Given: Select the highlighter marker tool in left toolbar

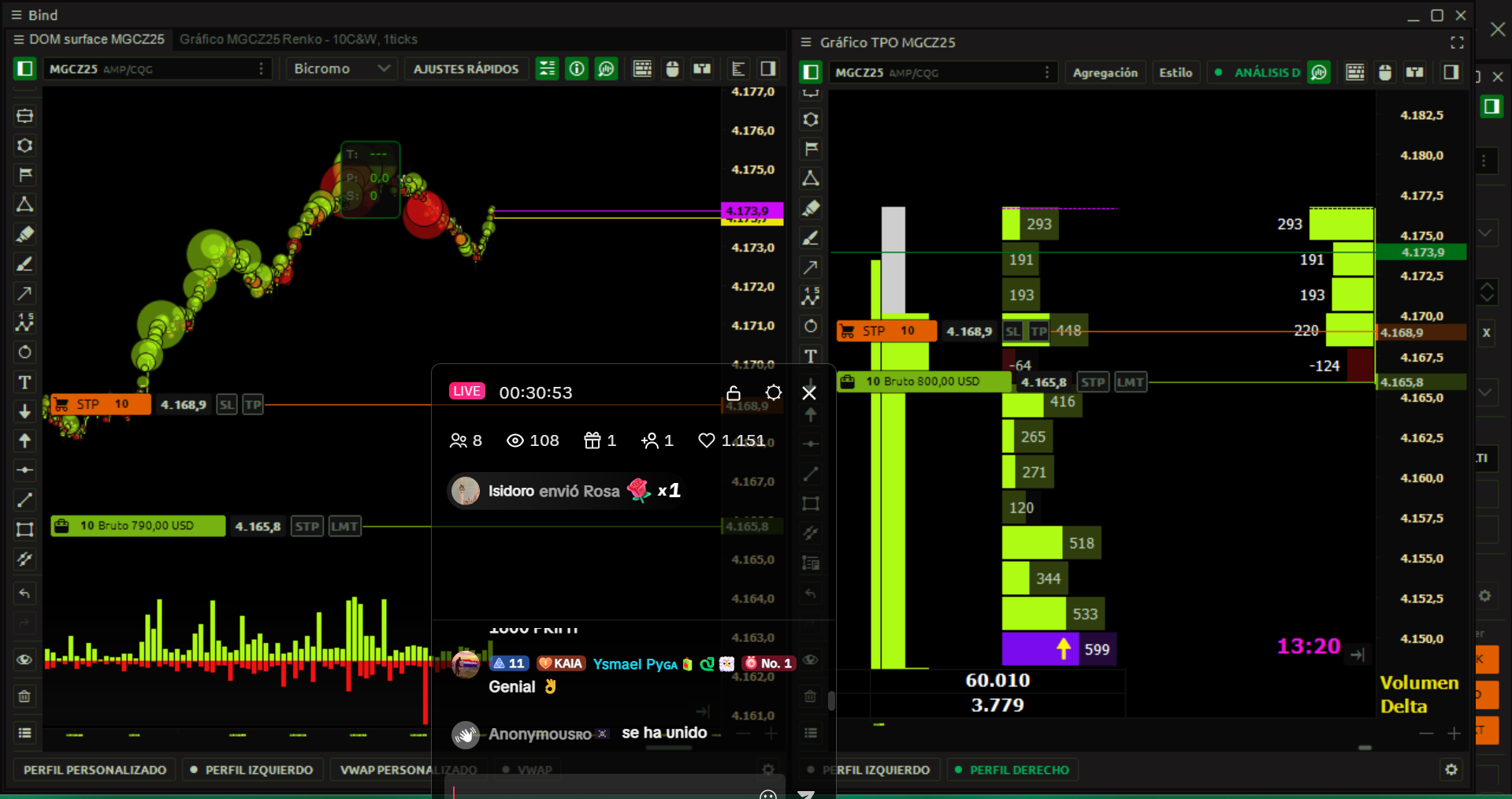Looking at the screenshot, I should click(24, 234).
